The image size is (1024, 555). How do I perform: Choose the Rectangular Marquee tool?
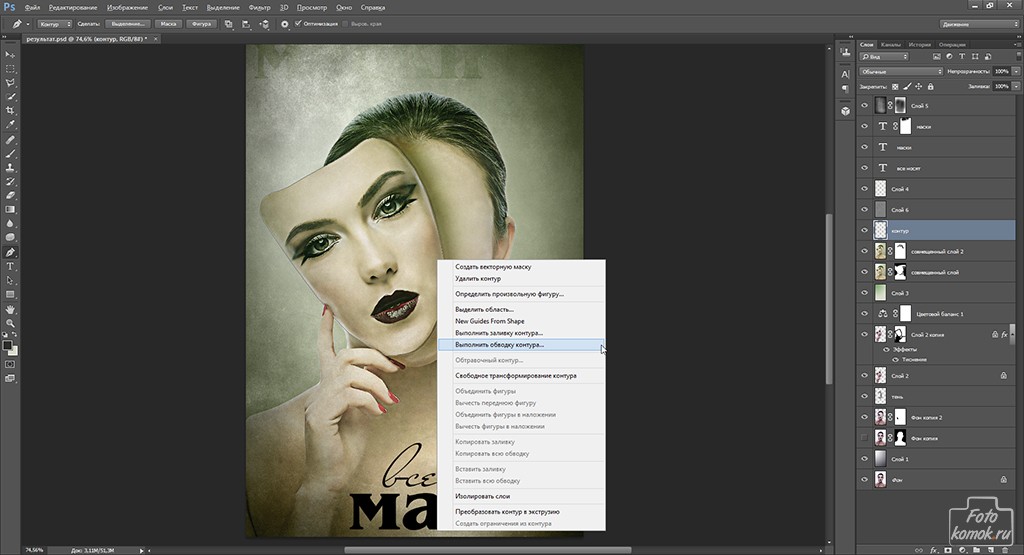tap(11, 68)
